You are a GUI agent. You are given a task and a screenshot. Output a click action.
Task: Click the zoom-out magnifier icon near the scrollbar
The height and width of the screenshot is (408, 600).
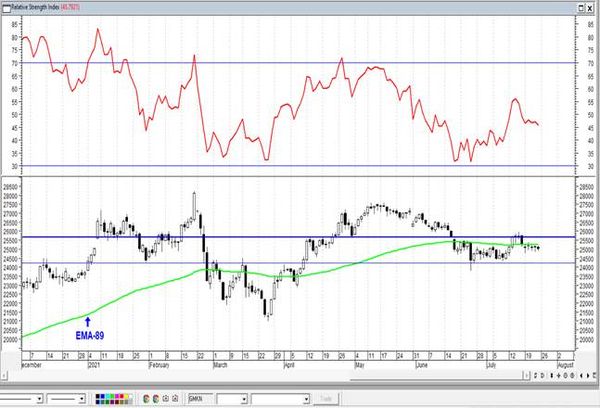[x=572, y=375]
